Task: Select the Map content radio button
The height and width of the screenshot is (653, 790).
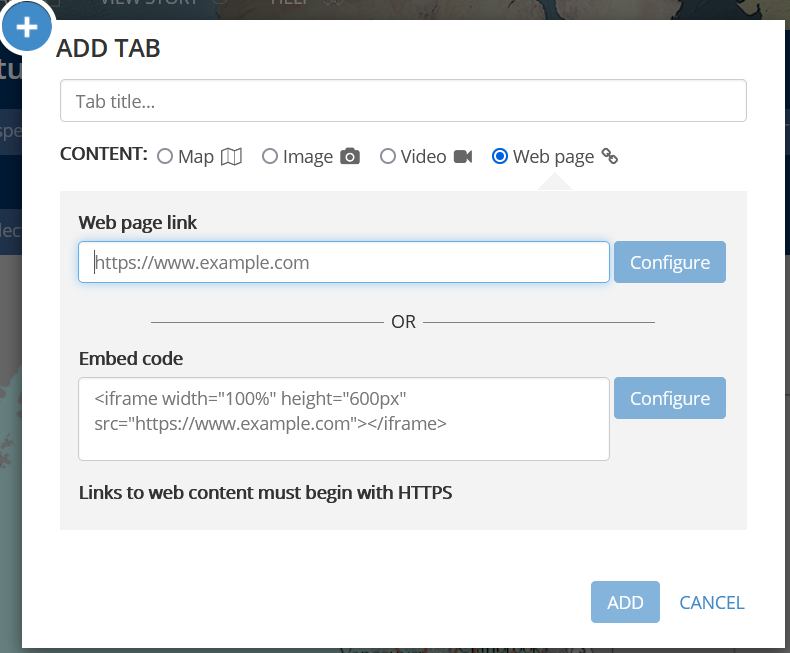Action: pyautogui.click(x=165, y=156)
